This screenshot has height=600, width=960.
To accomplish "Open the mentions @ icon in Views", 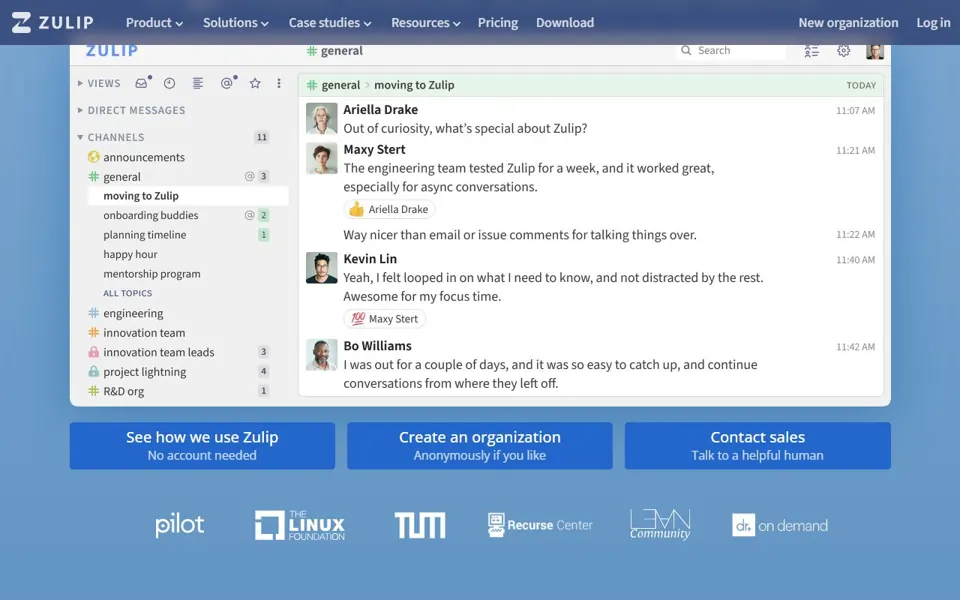I will tap(227, 83).
